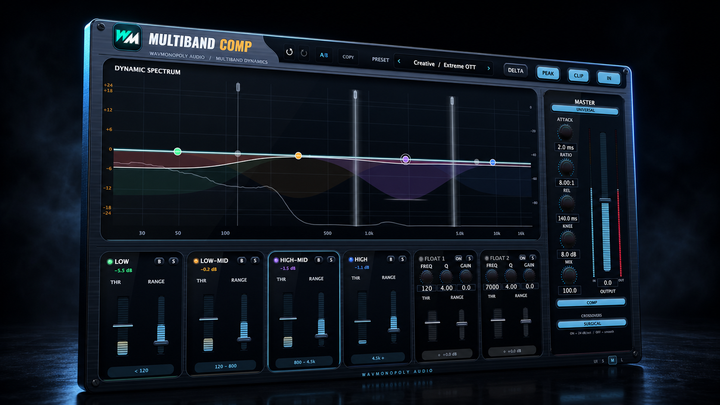Solo the HIGH-MID band with S button
The image size is (720, 405).
pos(331,259)
